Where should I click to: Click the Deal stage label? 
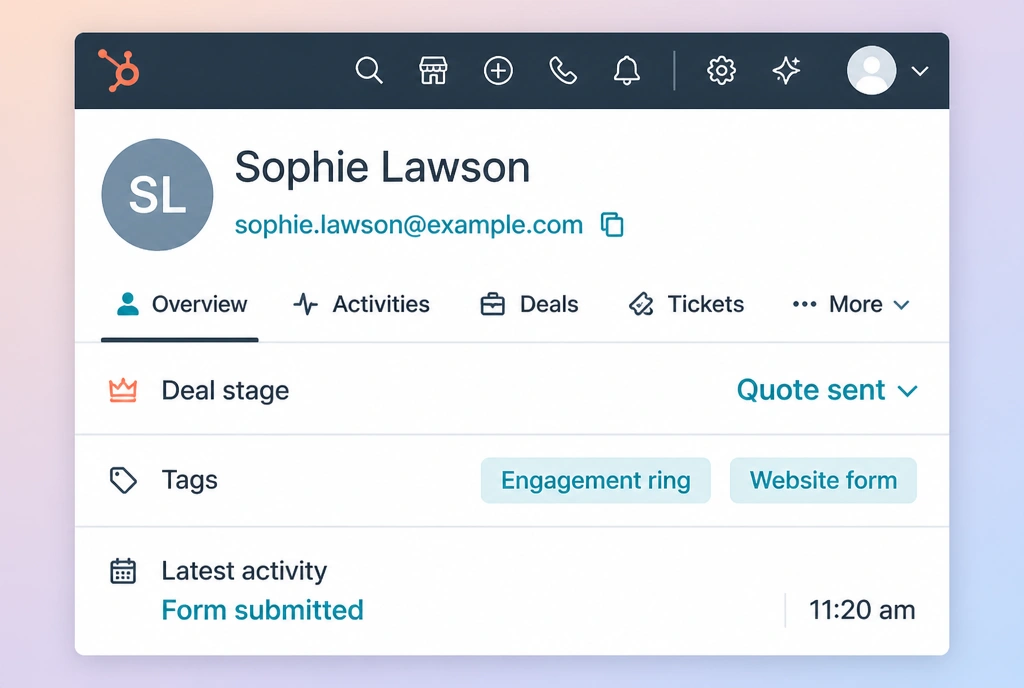click(x=225, y=391)
